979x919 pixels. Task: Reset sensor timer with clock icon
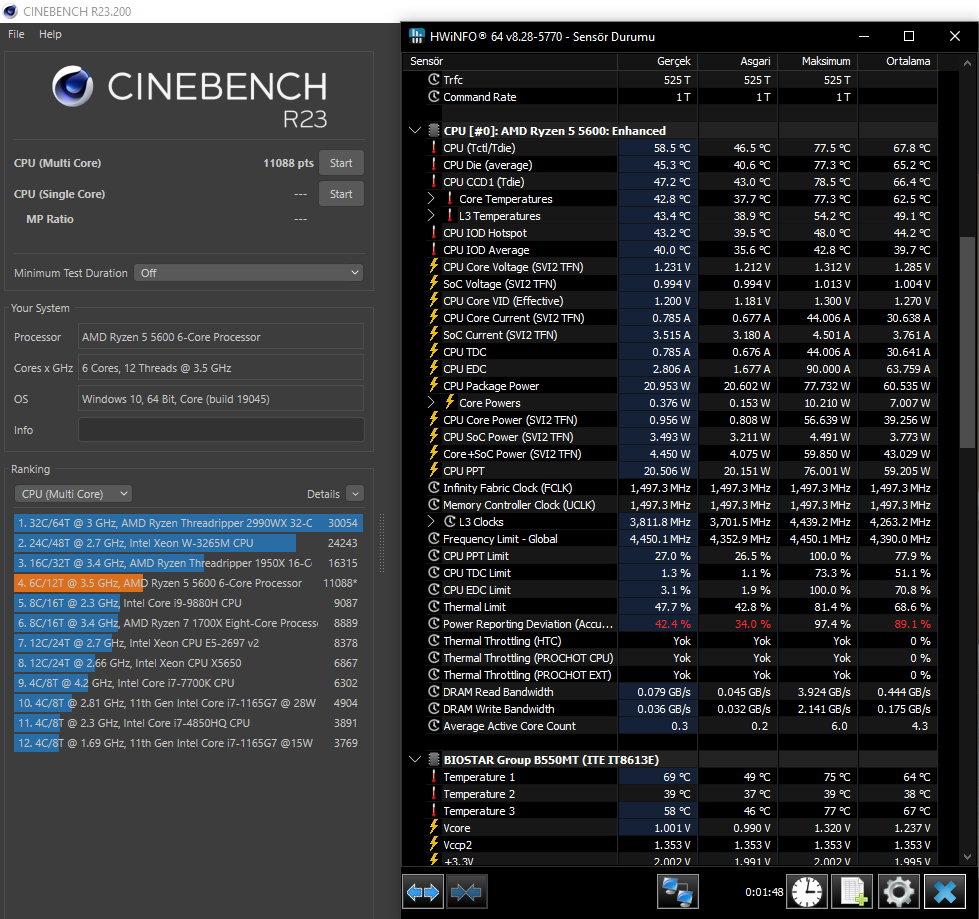tap(807, 892)
